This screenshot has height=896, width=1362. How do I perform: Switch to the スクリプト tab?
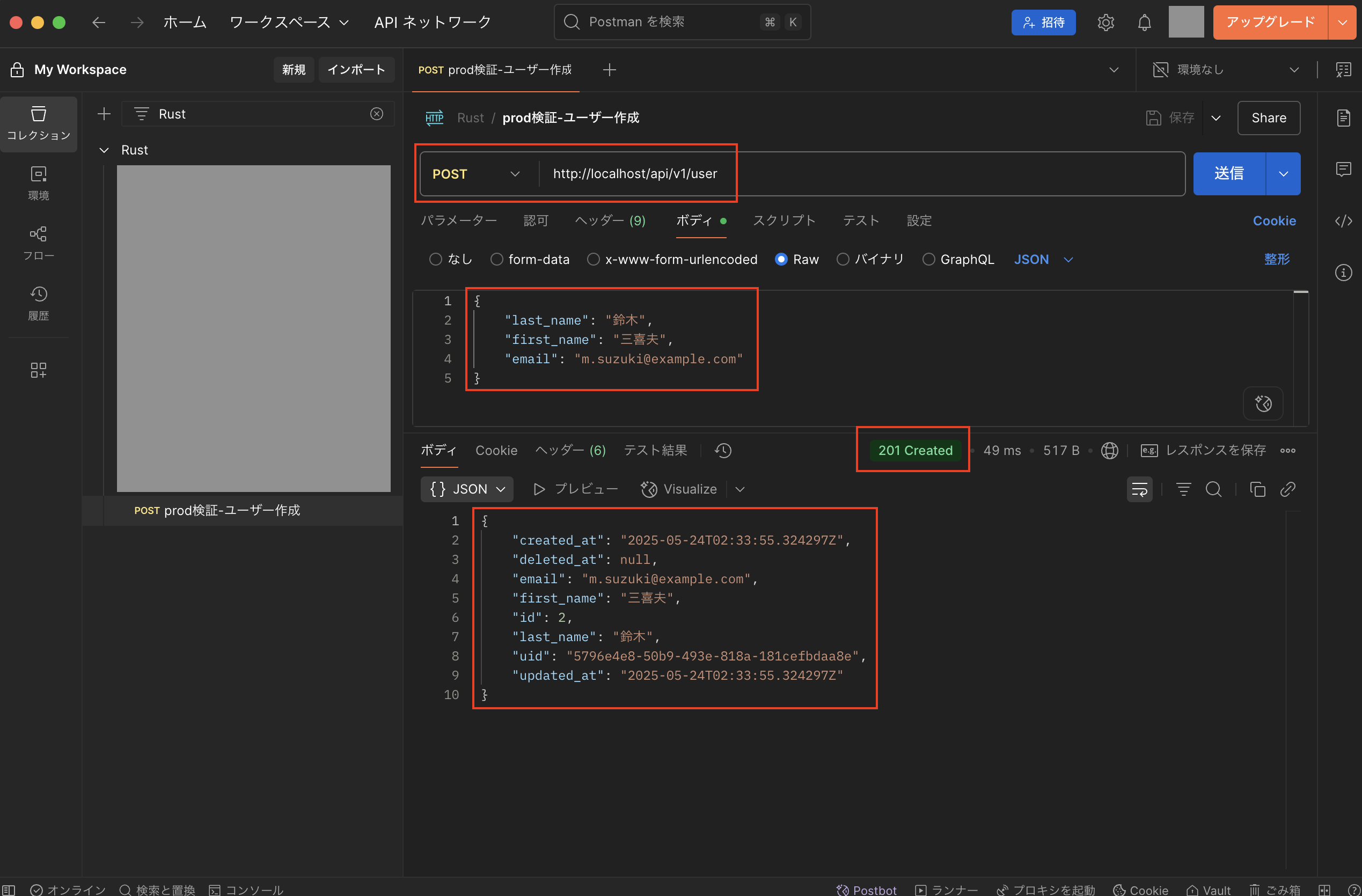[x=784, y=221]
